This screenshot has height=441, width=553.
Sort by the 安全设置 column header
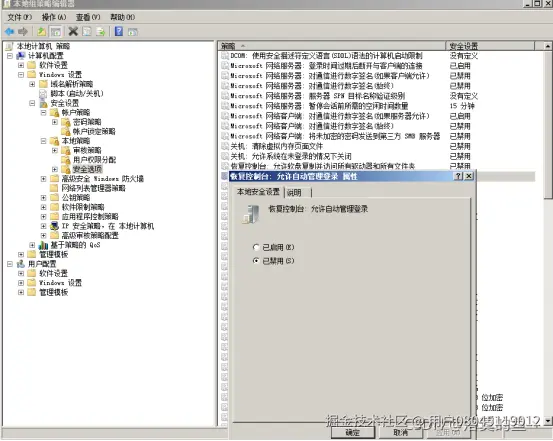pos(490,46)
